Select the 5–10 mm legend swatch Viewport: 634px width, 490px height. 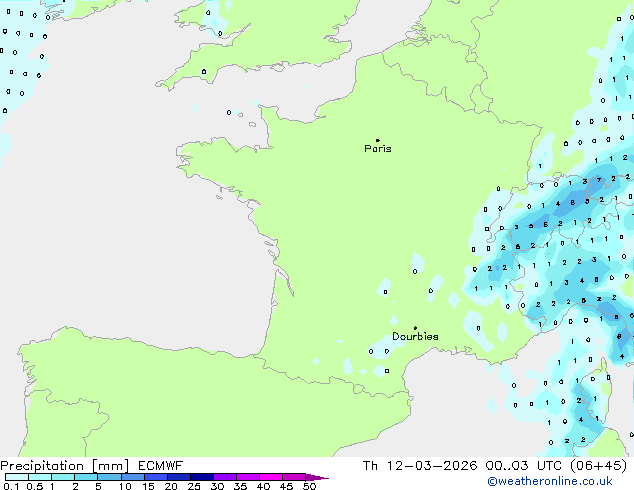109,477
